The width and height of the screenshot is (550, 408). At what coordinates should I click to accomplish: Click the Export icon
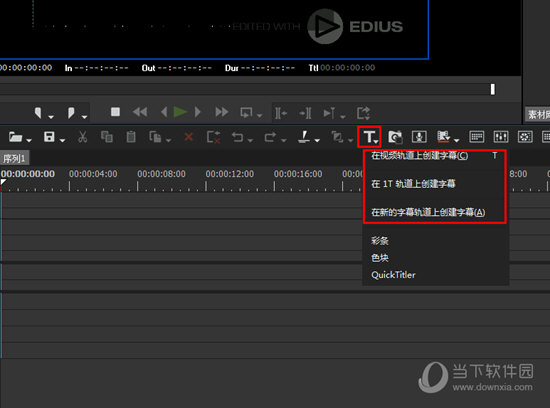363,113
